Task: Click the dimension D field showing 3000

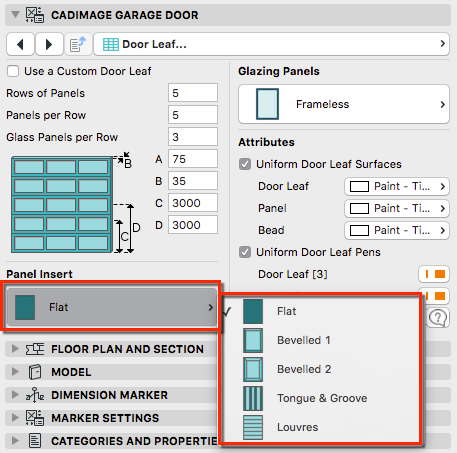Action: 193,225
